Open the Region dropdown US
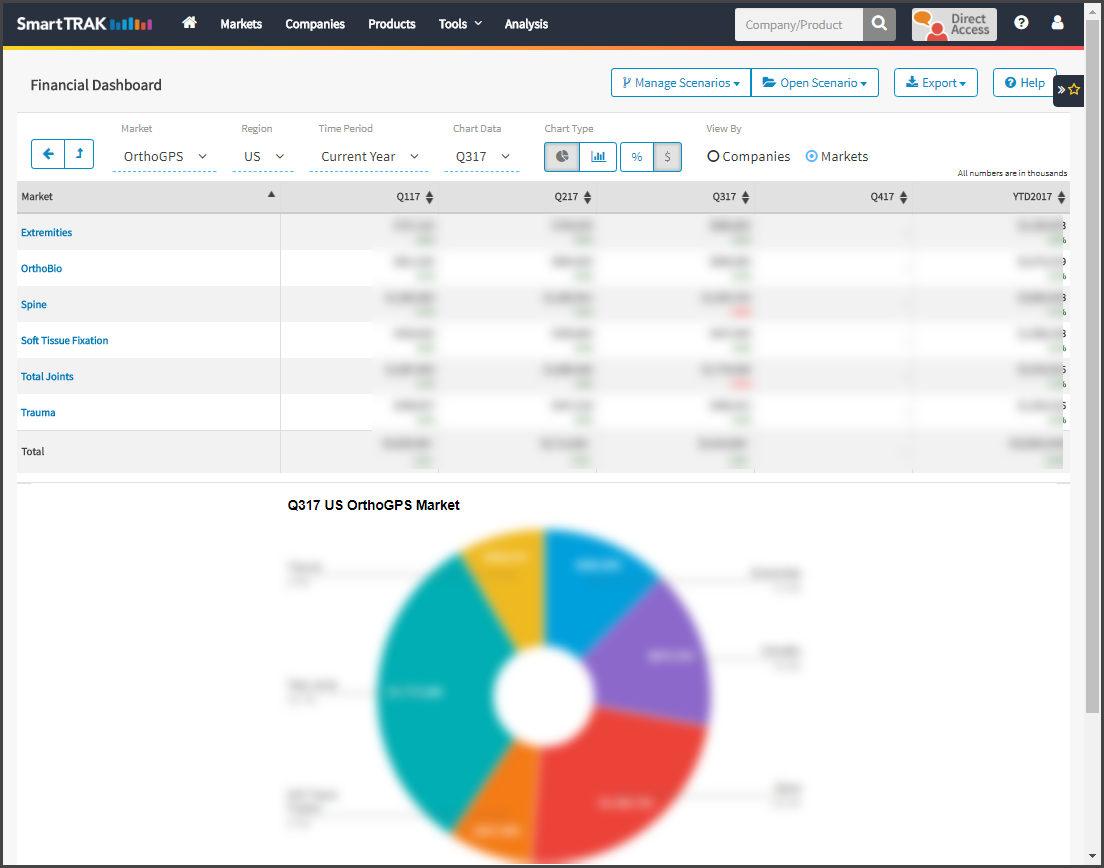 click(x=263, y=156)
